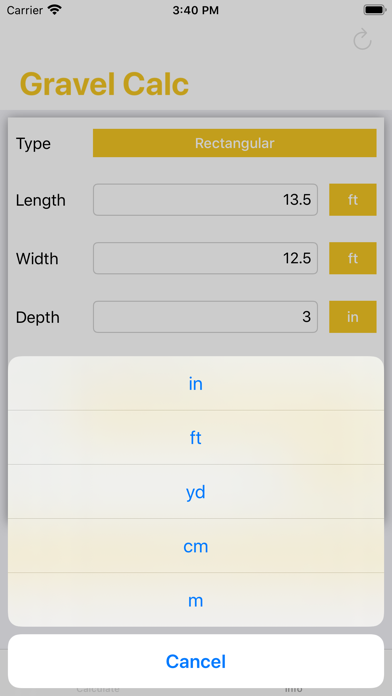Select cm from the unit list
The height and width of the screenshot is (696, 392).
[196, 546]
